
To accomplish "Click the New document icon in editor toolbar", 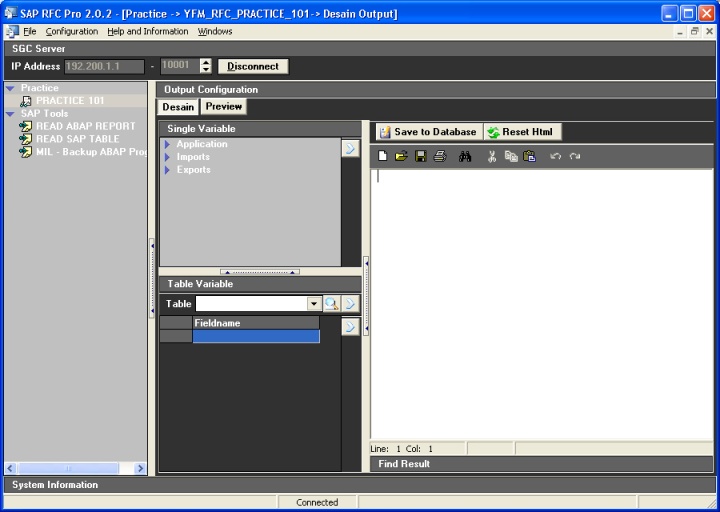I will (383, 157).
